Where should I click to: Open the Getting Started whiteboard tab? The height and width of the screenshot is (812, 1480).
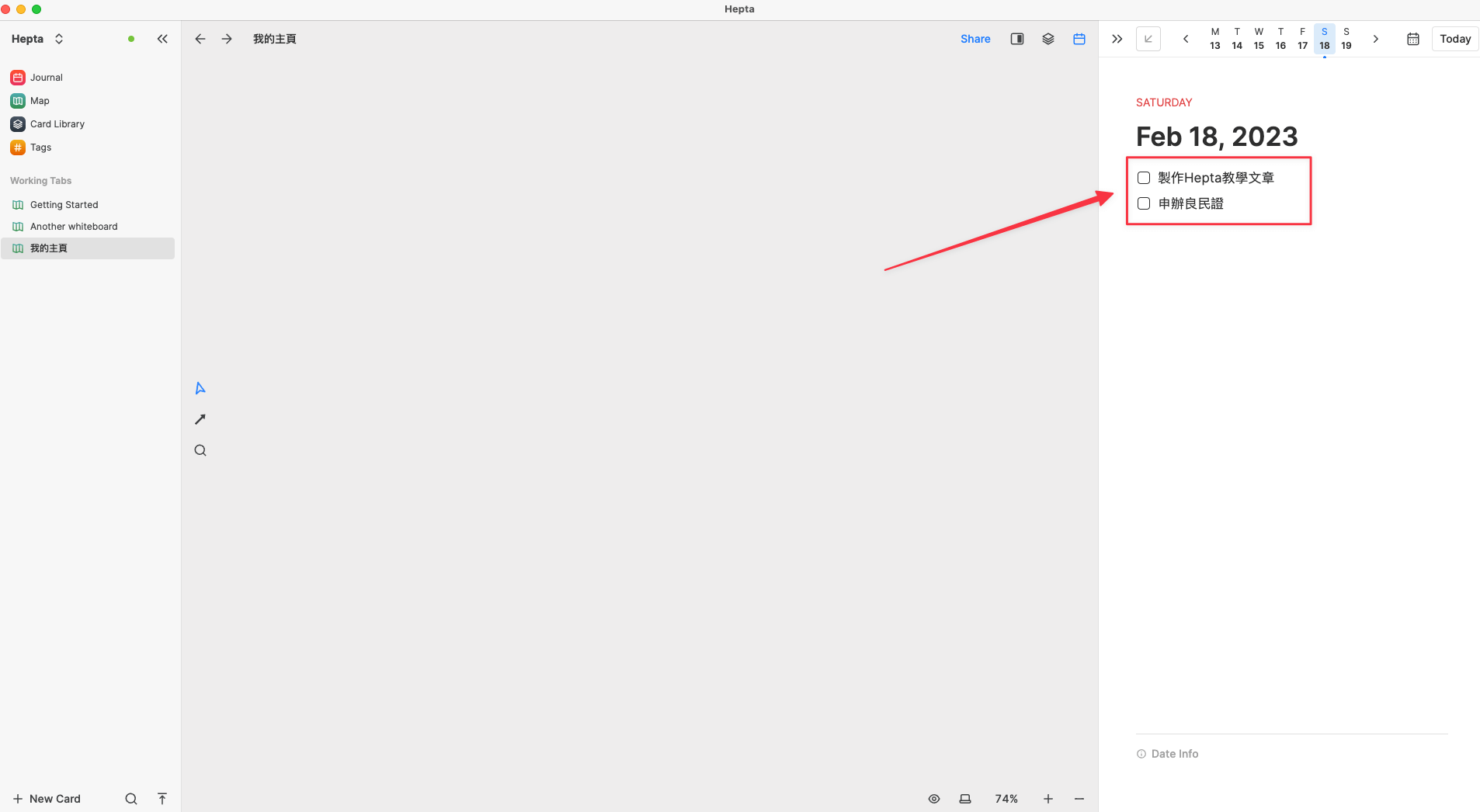(64, 205)
